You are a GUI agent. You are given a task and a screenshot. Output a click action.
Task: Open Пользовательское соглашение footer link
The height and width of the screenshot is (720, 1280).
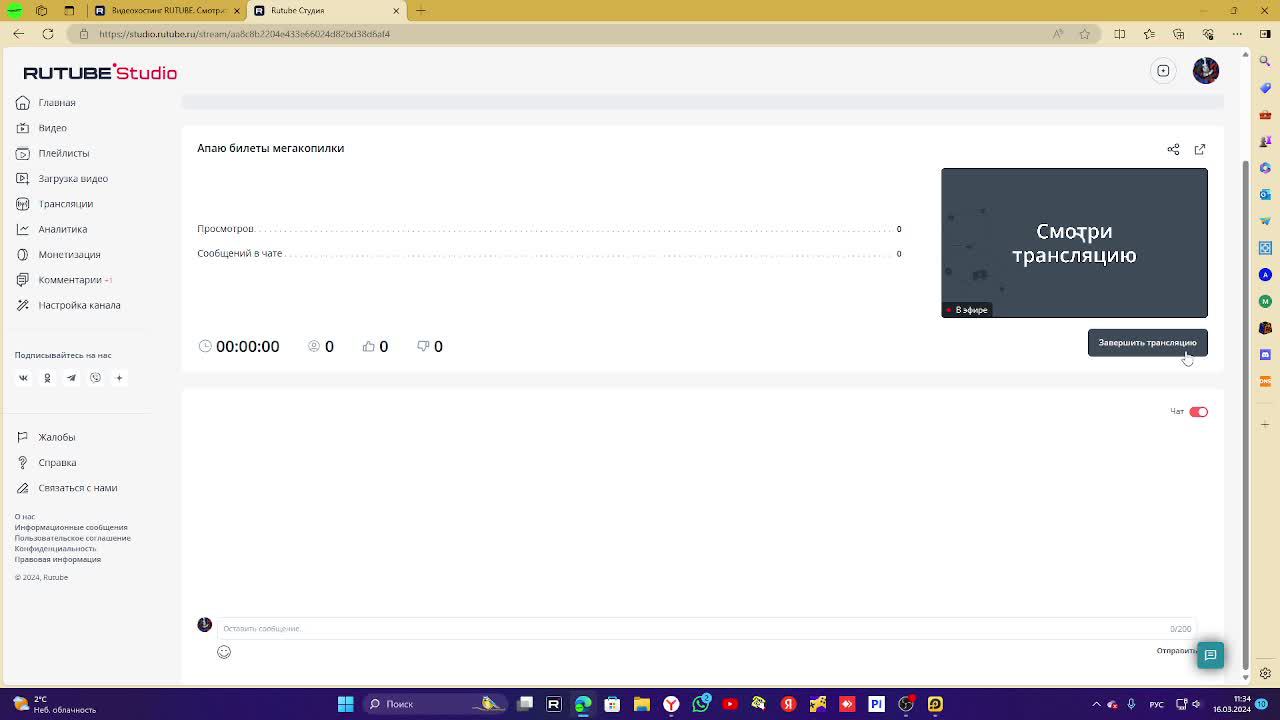[x=72, y=538]
